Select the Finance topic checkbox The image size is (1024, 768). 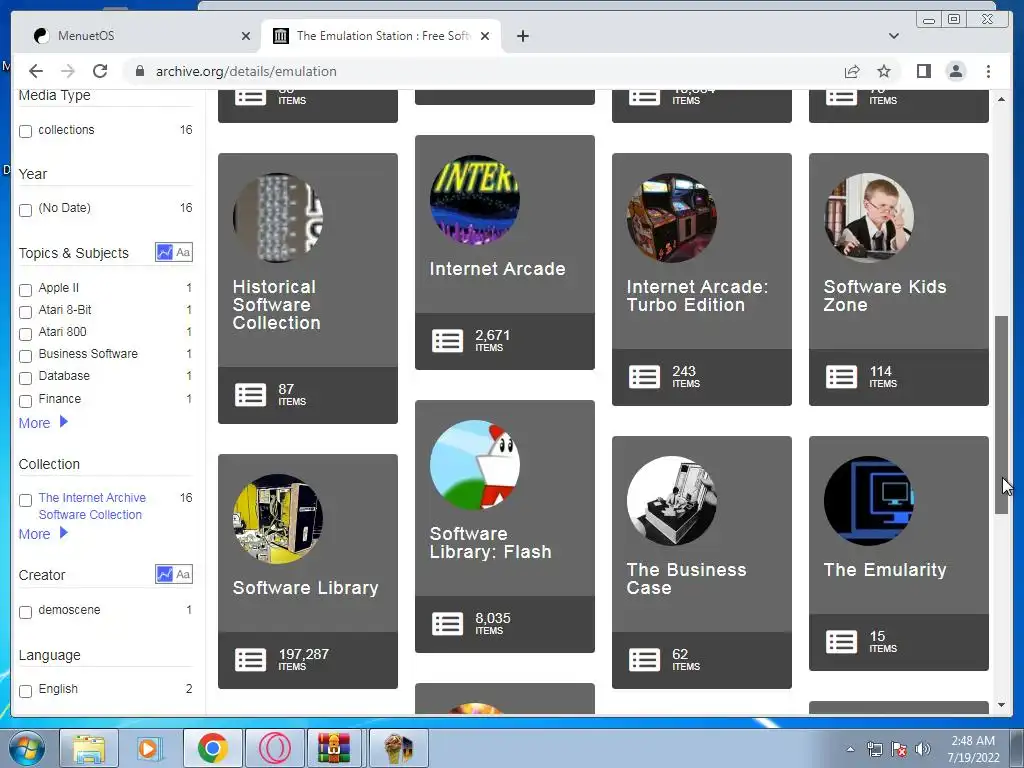tap(25, 401)
